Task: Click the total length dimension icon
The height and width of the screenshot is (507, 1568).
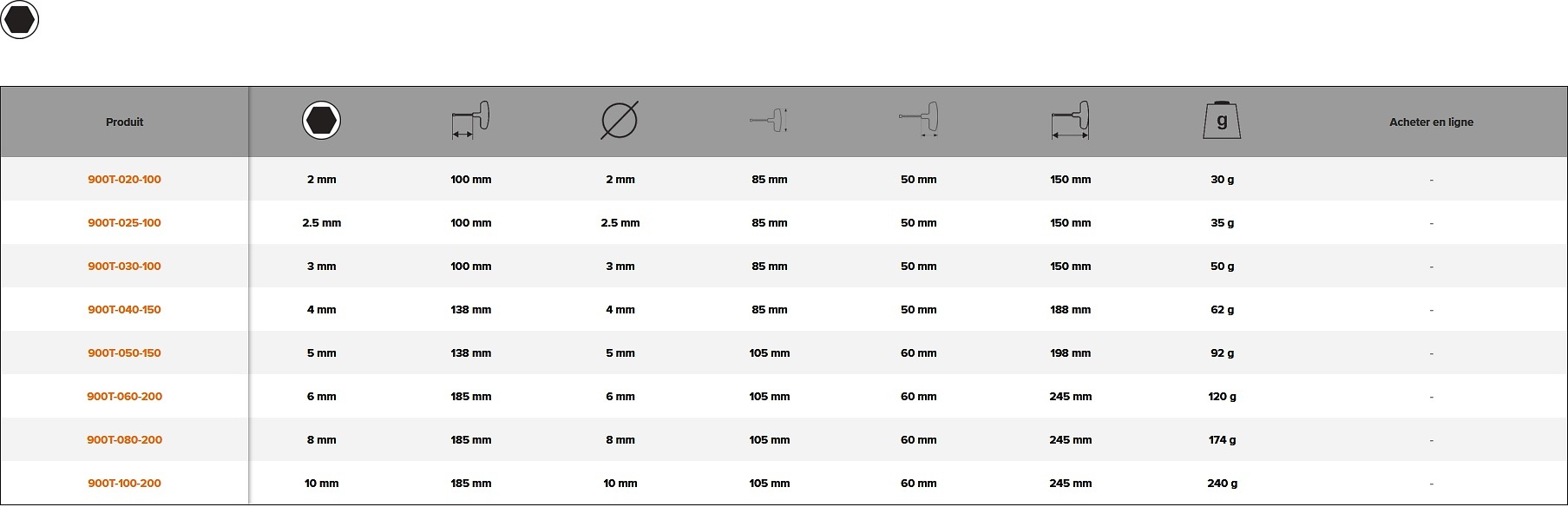Action: pos(1070,120)
